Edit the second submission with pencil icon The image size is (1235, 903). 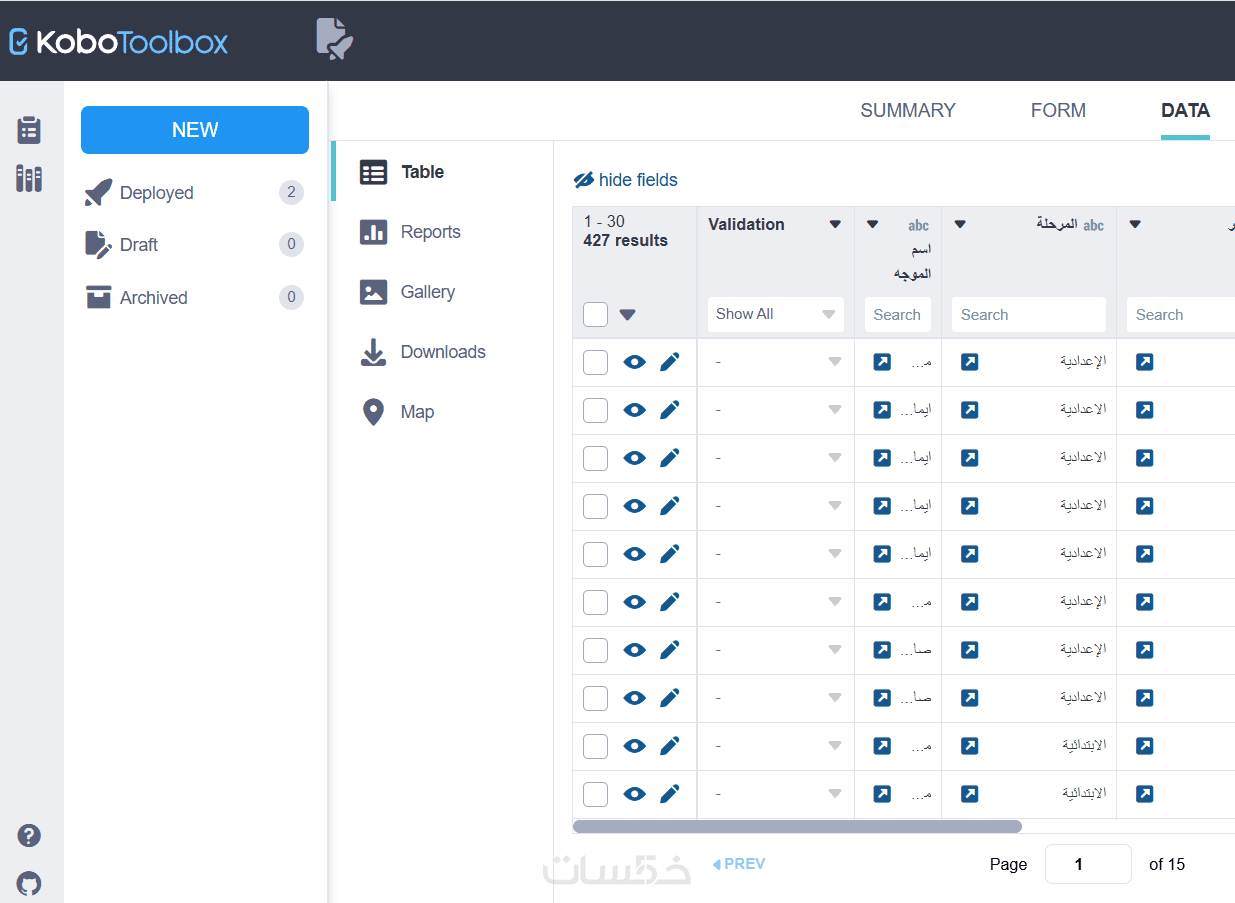(670, 410)
